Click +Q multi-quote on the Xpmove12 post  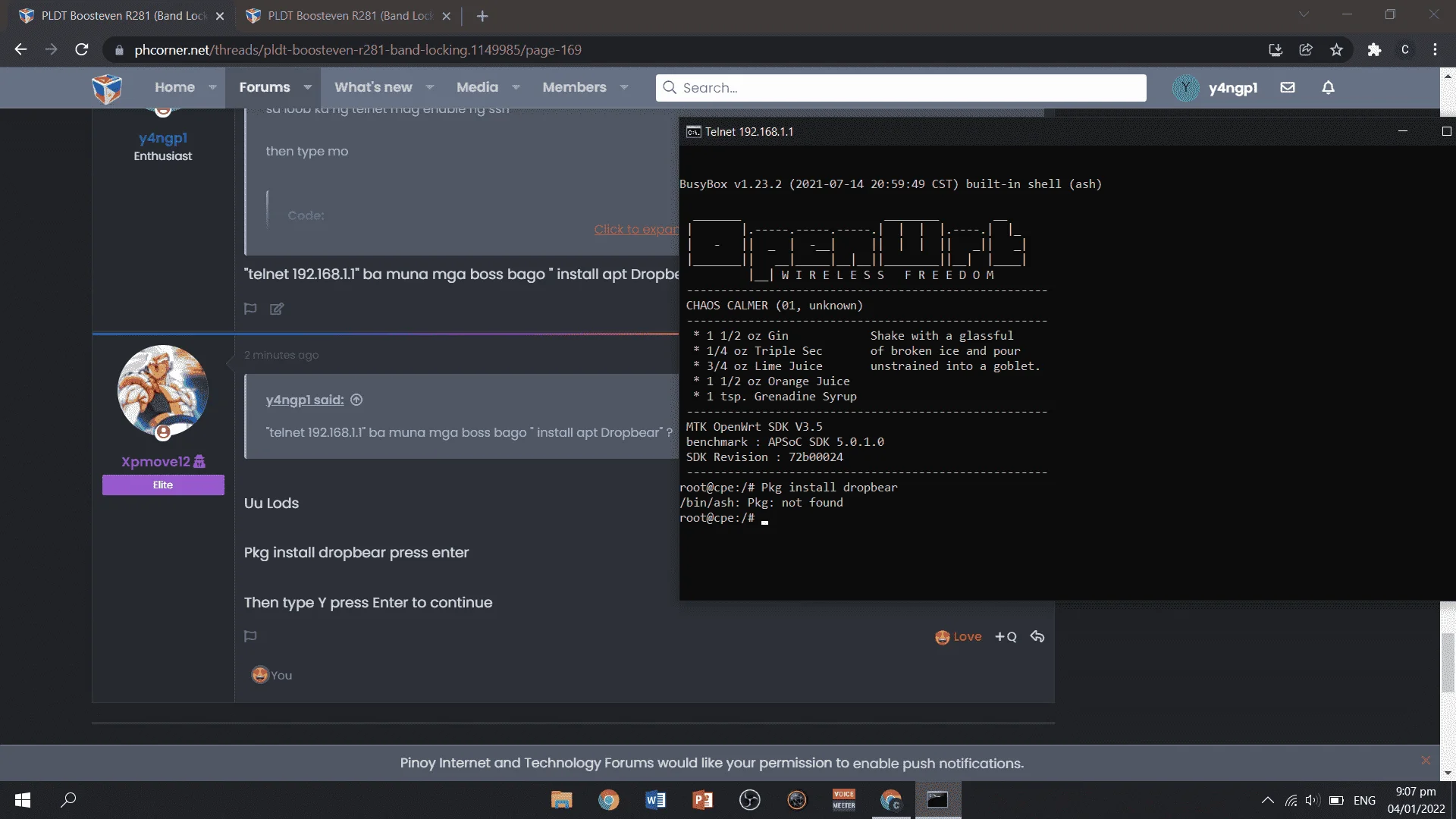click(1006, 637)
